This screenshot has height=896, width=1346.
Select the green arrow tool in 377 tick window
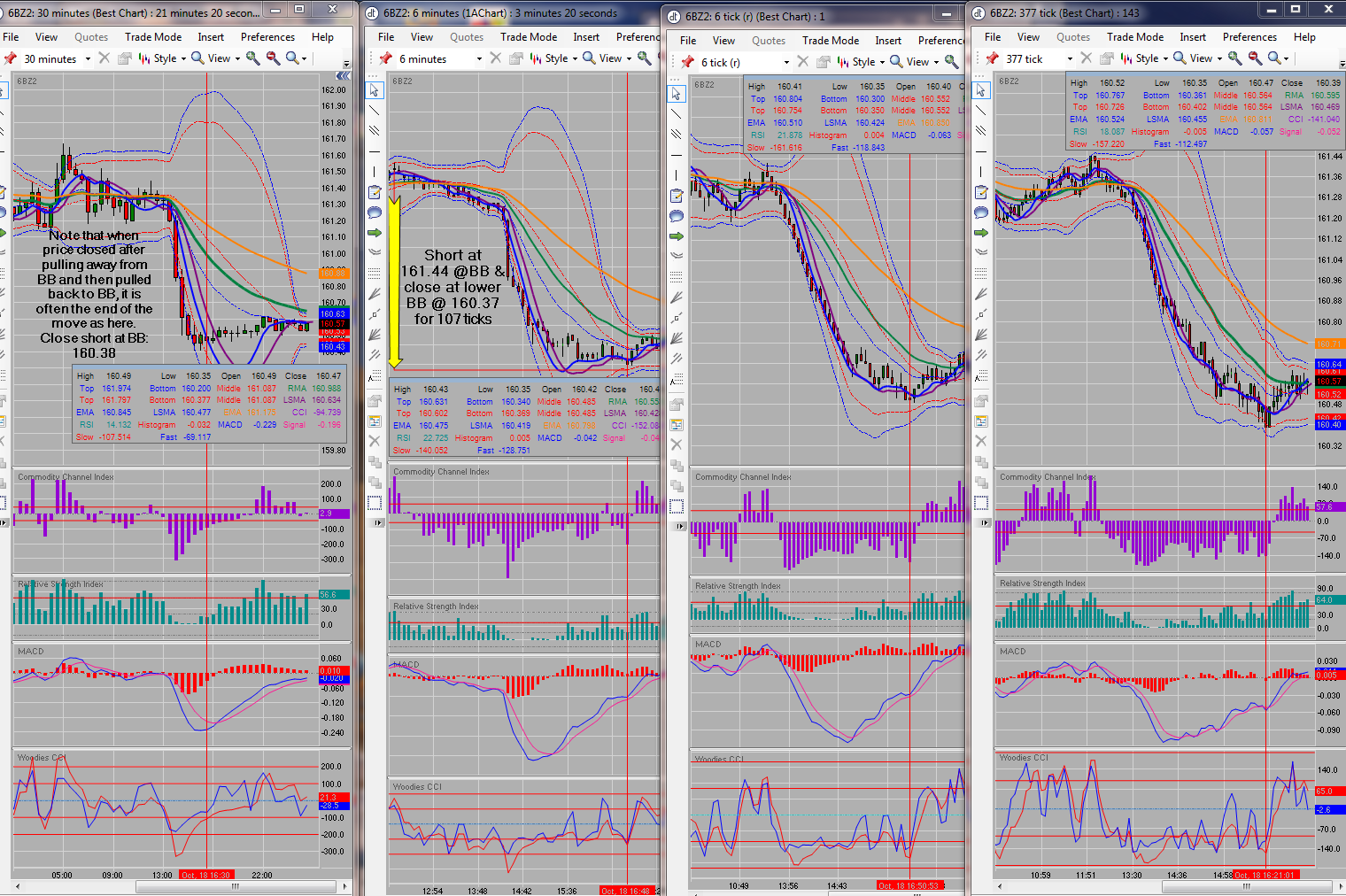click(x=981, y=233)
